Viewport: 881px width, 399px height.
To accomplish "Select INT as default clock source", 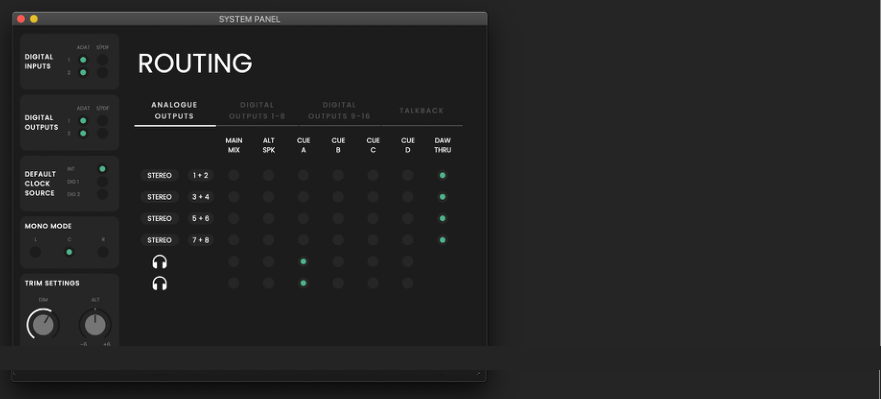I will (x=102, y=169).
